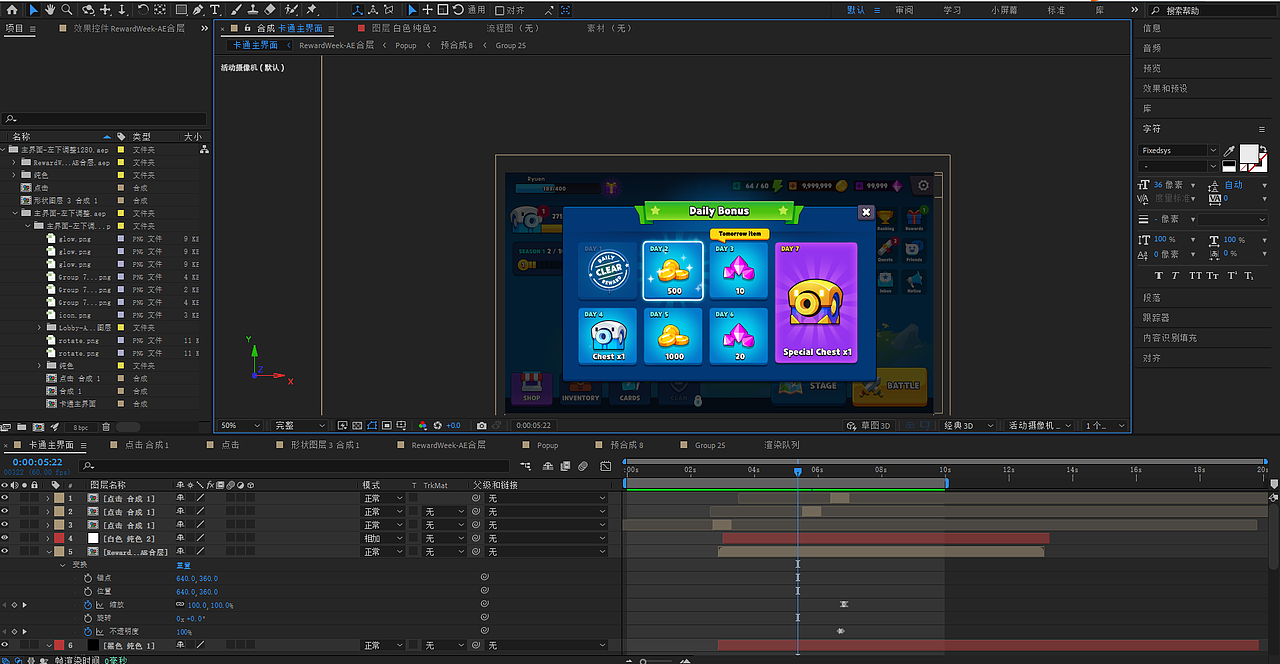Click the current time indicator playhead
This screenshot has width=1280, height=664.
coord(797,471)
